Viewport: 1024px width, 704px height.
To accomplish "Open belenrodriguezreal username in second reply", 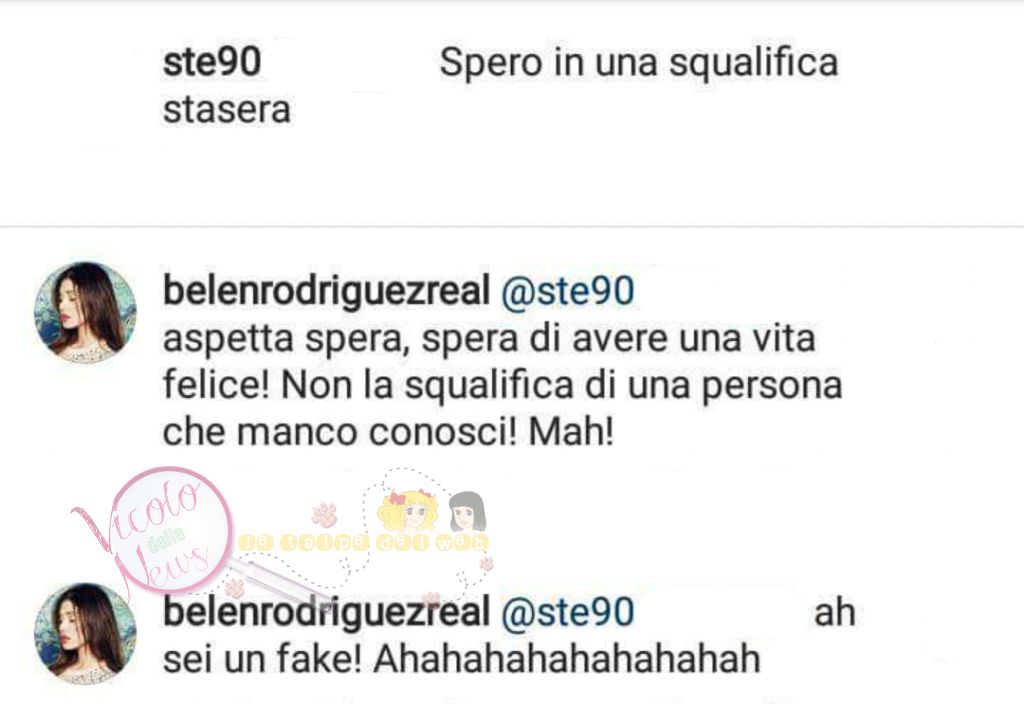I will [326, 612].
